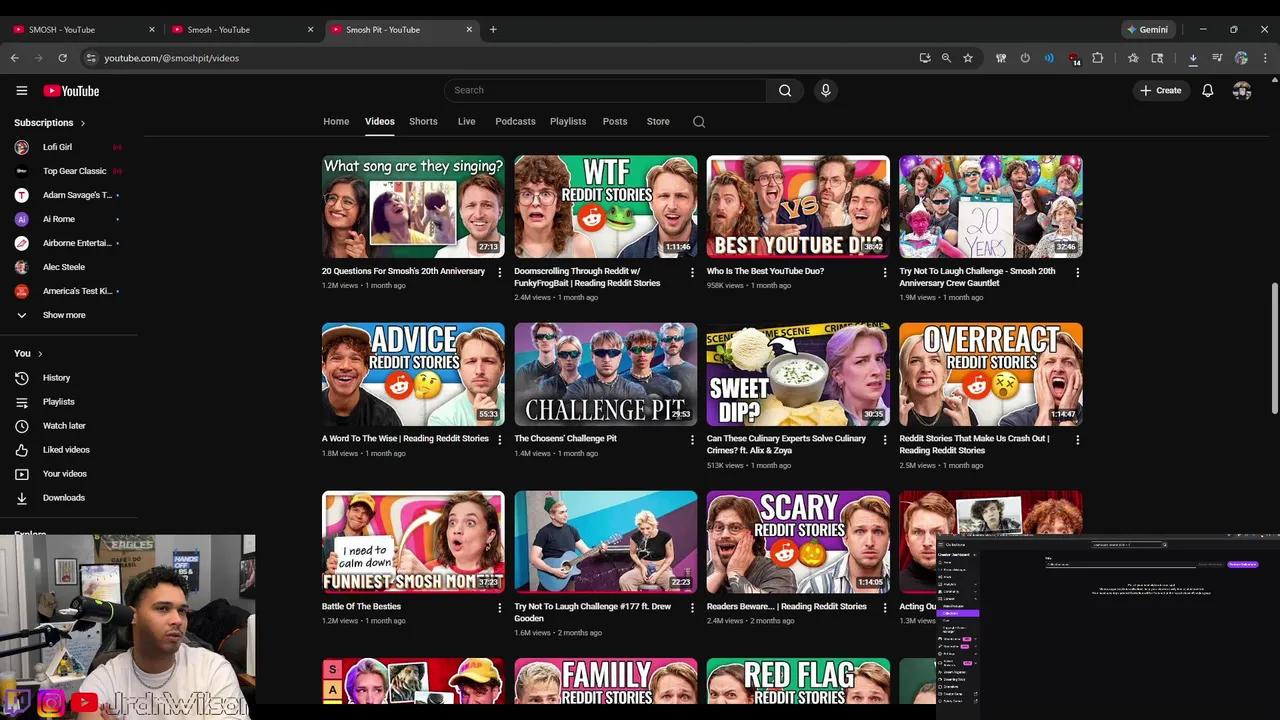Click the page vertical scrollbar

click(1273, 347)
